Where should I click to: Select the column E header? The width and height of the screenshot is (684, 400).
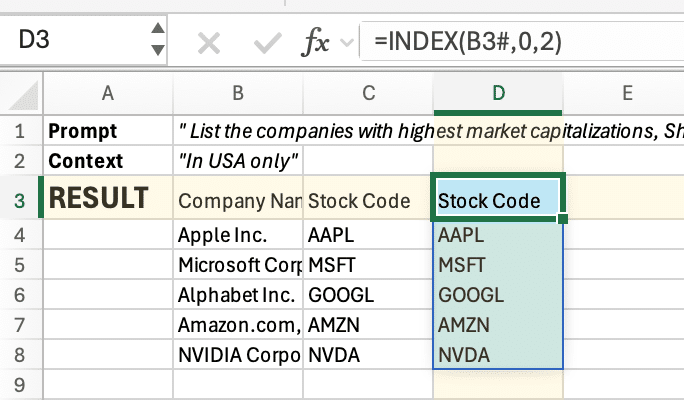[625, 94]
